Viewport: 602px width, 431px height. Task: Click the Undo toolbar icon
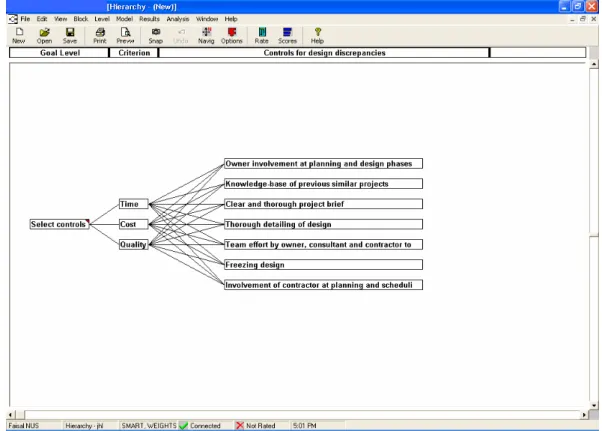[x=181, y=36]
